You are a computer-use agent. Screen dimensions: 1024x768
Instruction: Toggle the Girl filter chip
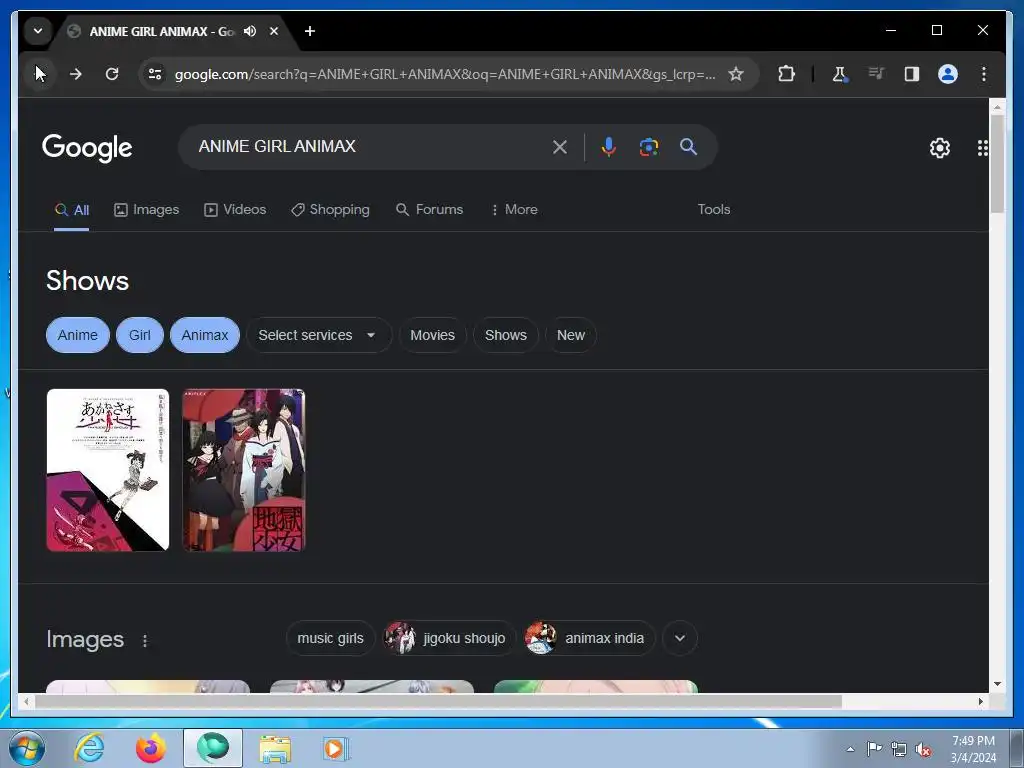pyautogui.click(x=140, y=335)
